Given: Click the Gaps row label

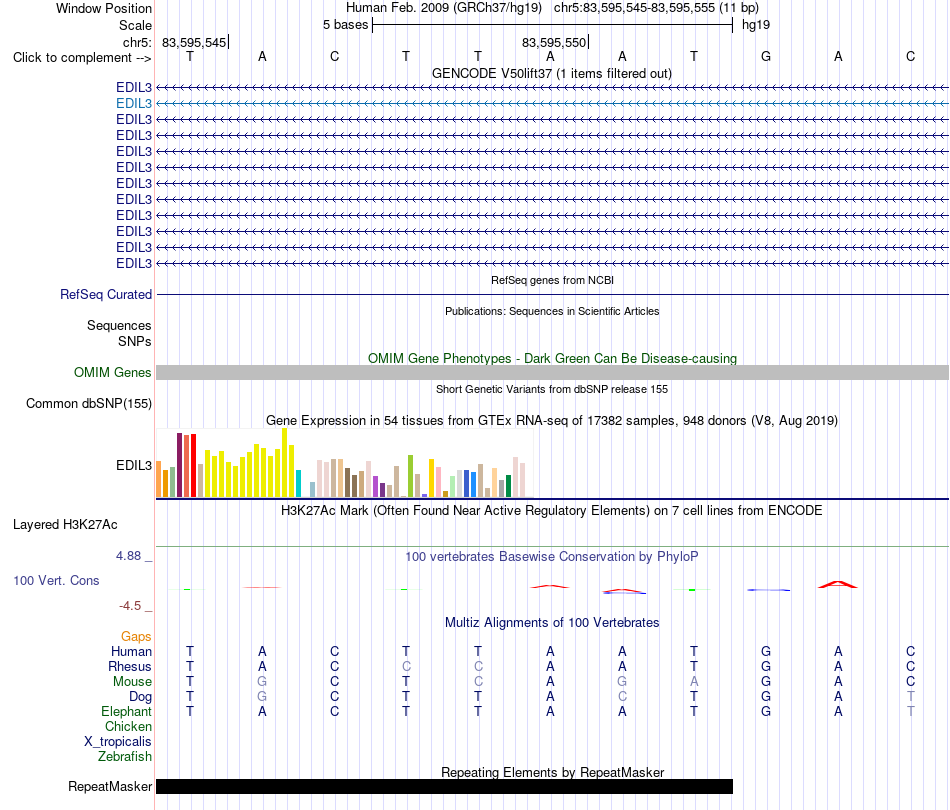Looking at the screenshot, I should [x=136, y=636].
